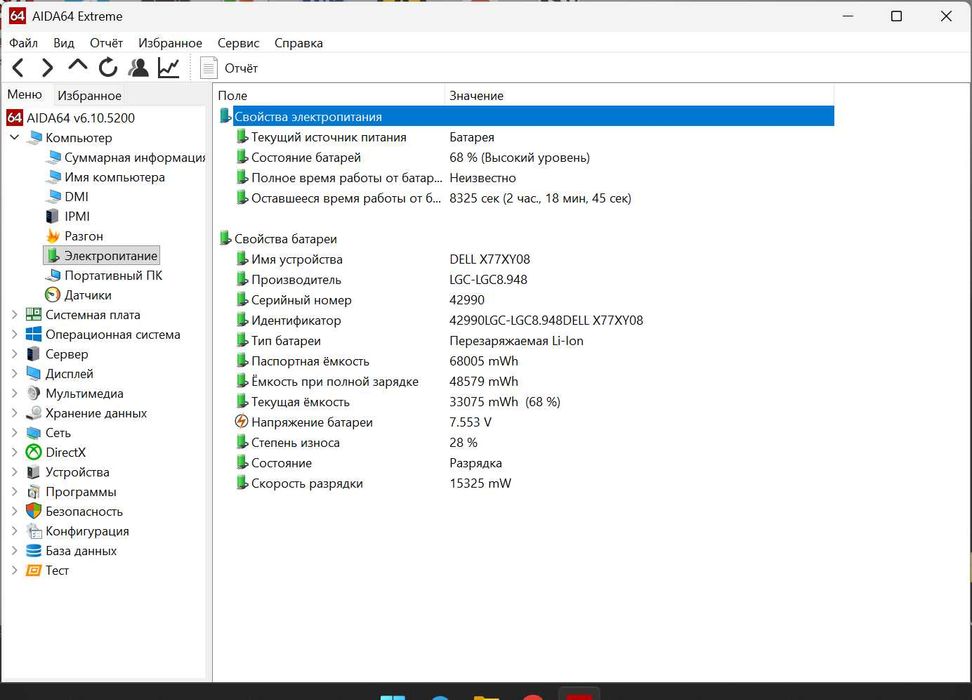This screenshot has height=700, width=972.
Task: Click the Мультимедиа speaker icon
Action: click(x=33, y=394)
